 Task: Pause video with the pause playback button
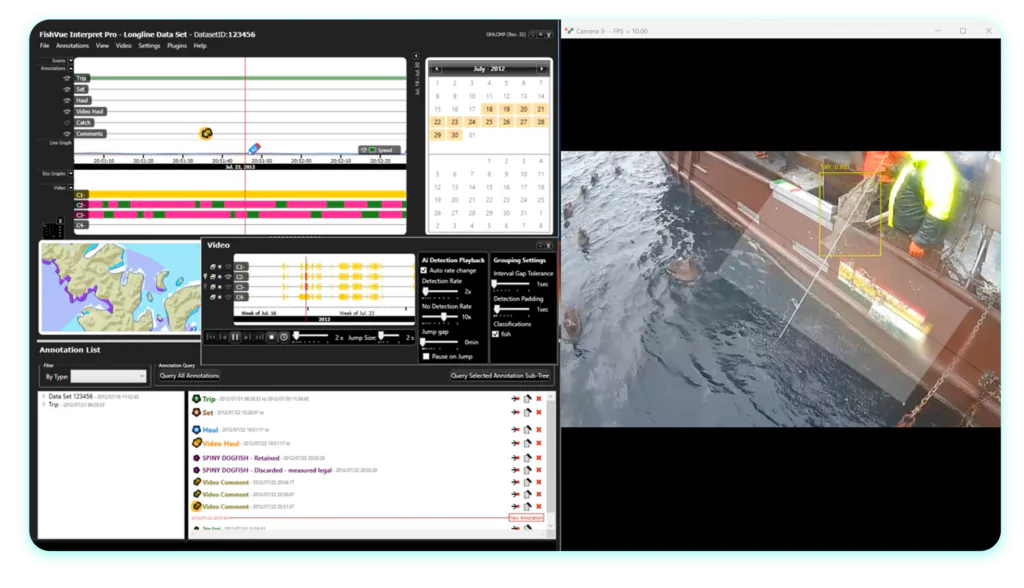235,338
